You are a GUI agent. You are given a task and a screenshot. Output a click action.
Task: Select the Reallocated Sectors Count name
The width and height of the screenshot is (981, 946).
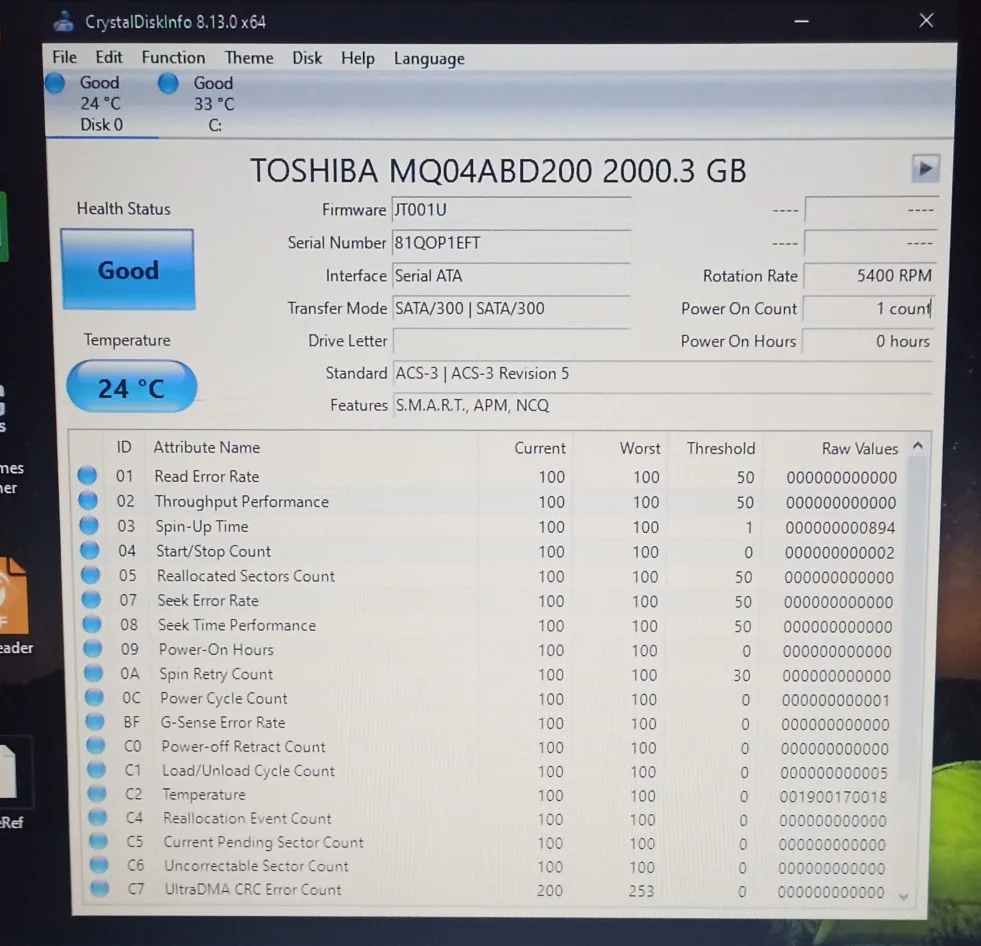coord(246,576)
